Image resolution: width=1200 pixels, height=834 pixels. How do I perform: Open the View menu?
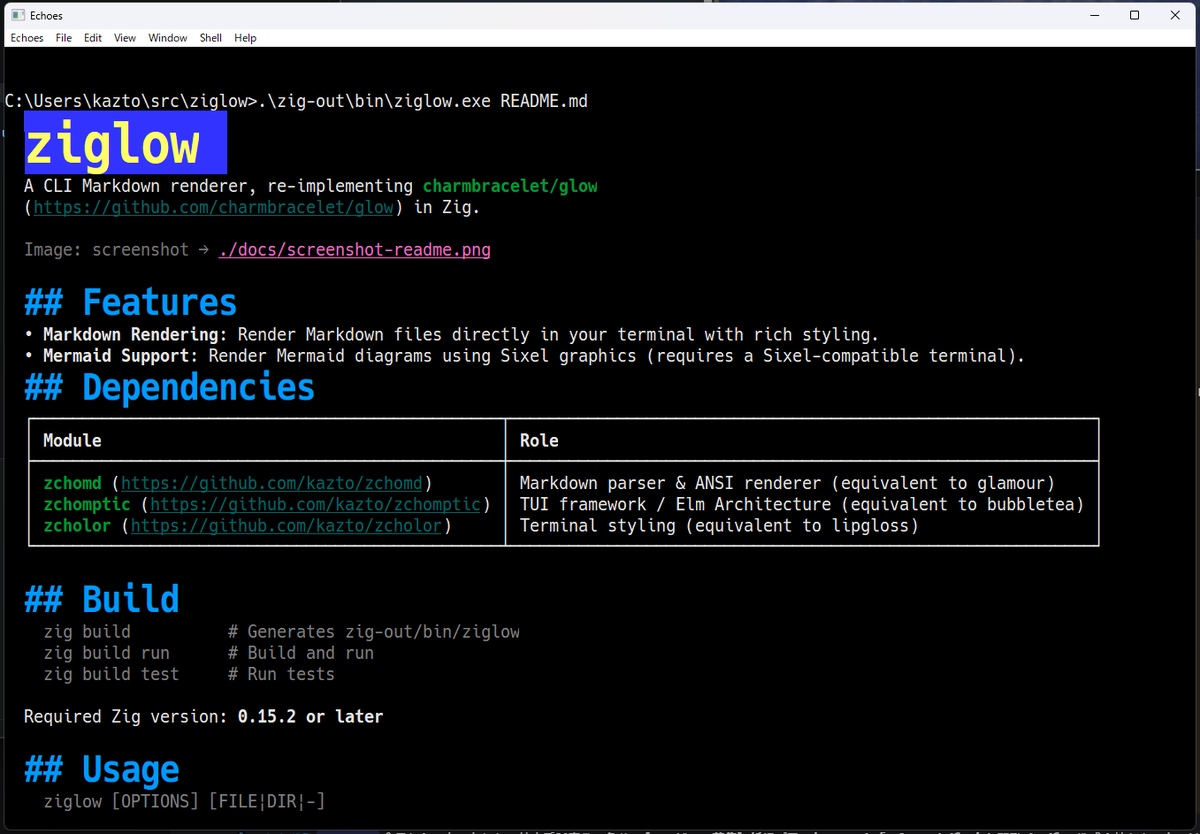125,38
